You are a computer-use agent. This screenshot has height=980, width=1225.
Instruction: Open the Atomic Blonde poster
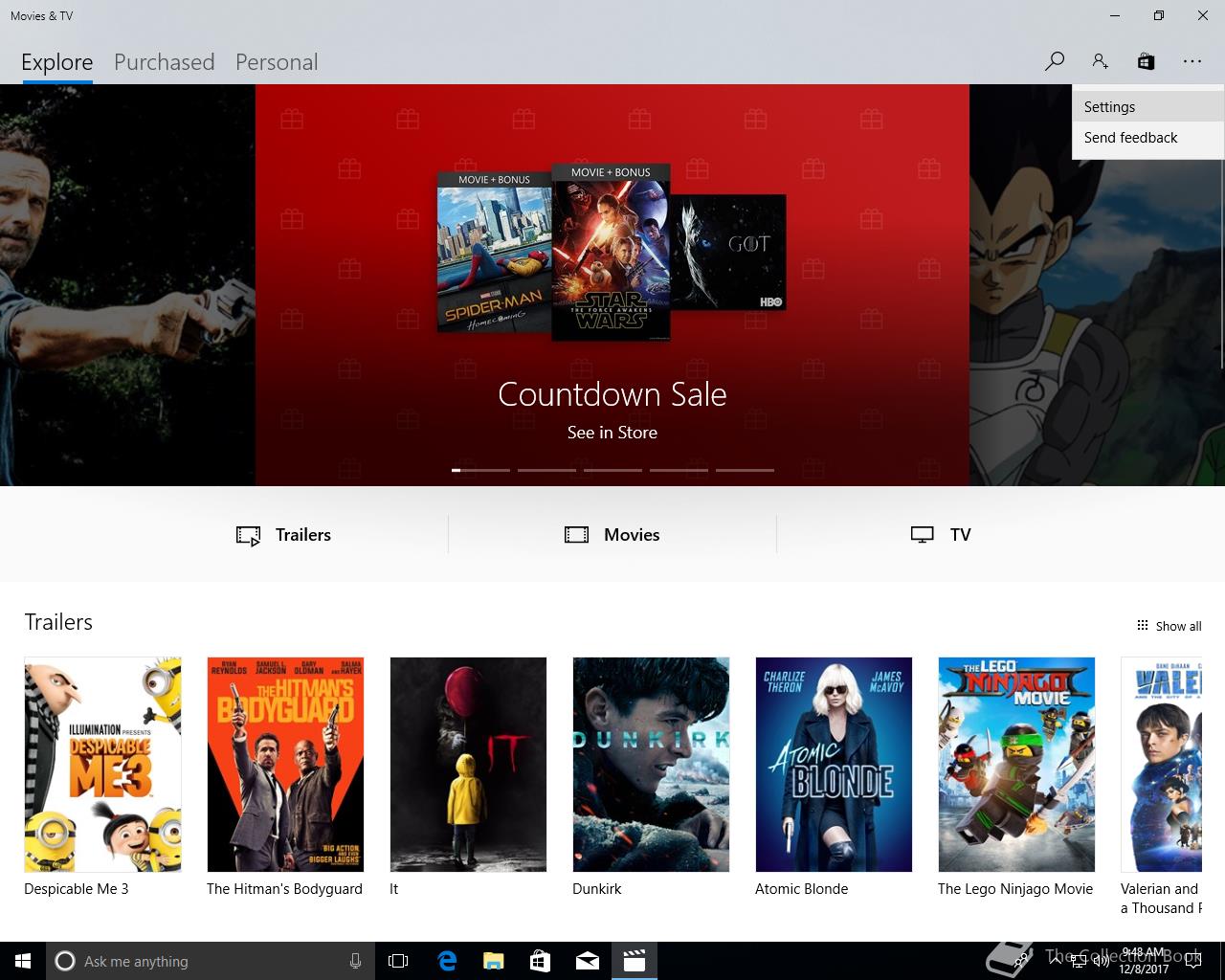834,764
